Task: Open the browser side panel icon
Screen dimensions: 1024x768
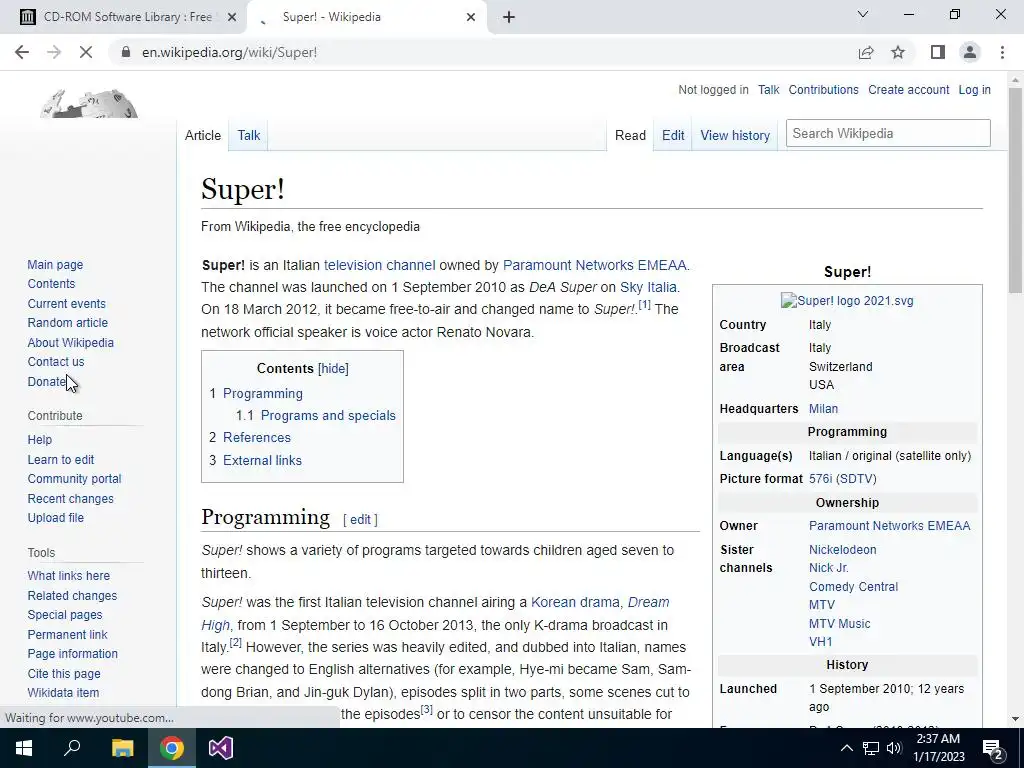Action: 938,52
